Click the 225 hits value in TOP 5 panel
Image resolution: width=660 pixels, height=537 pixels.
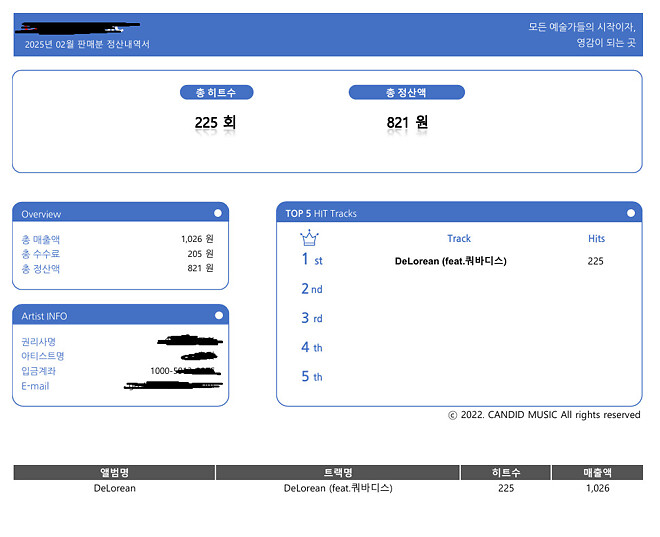[596, 261]
